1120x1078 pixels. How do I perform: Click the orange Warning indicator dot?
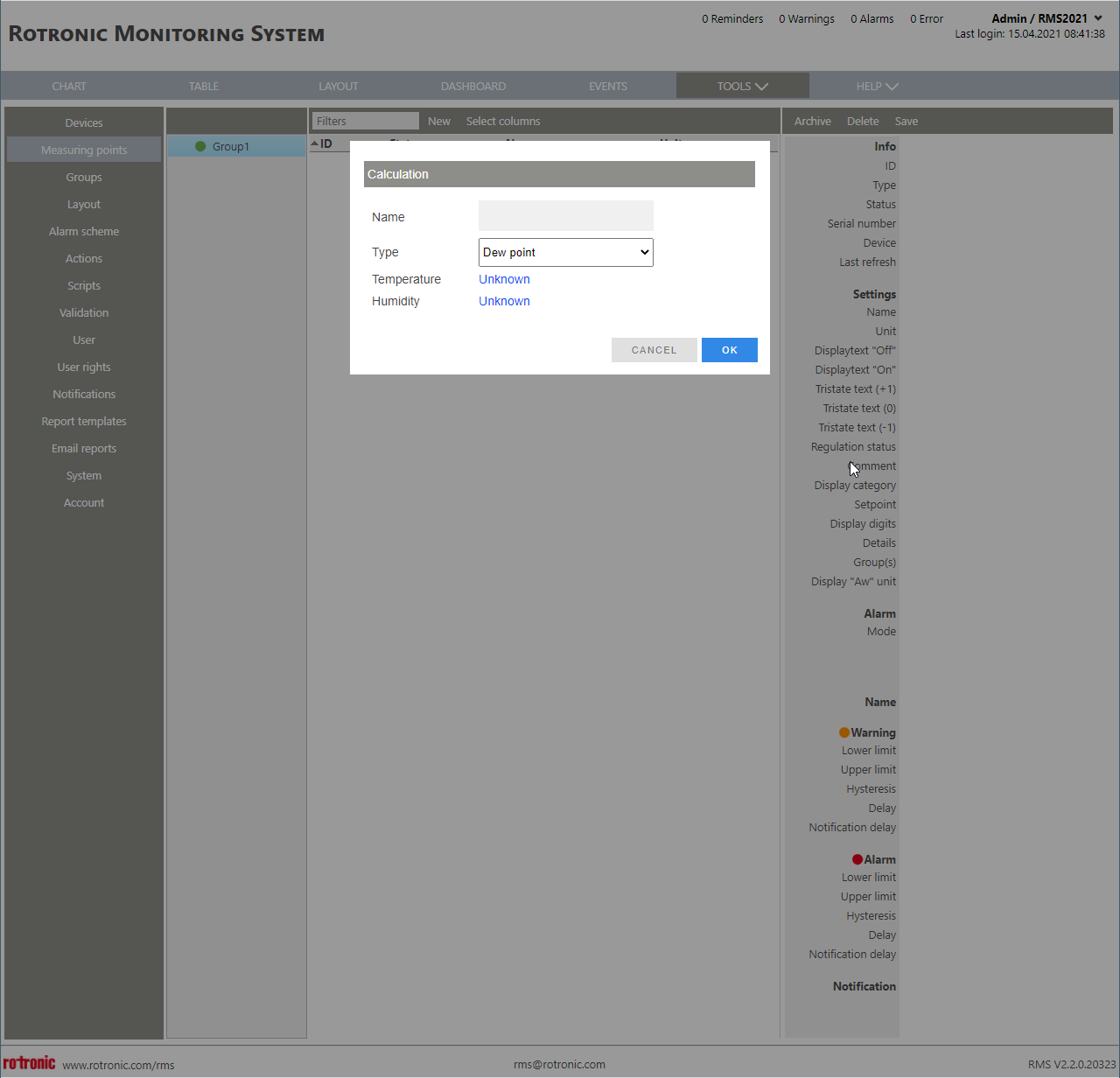coord(844,732)
